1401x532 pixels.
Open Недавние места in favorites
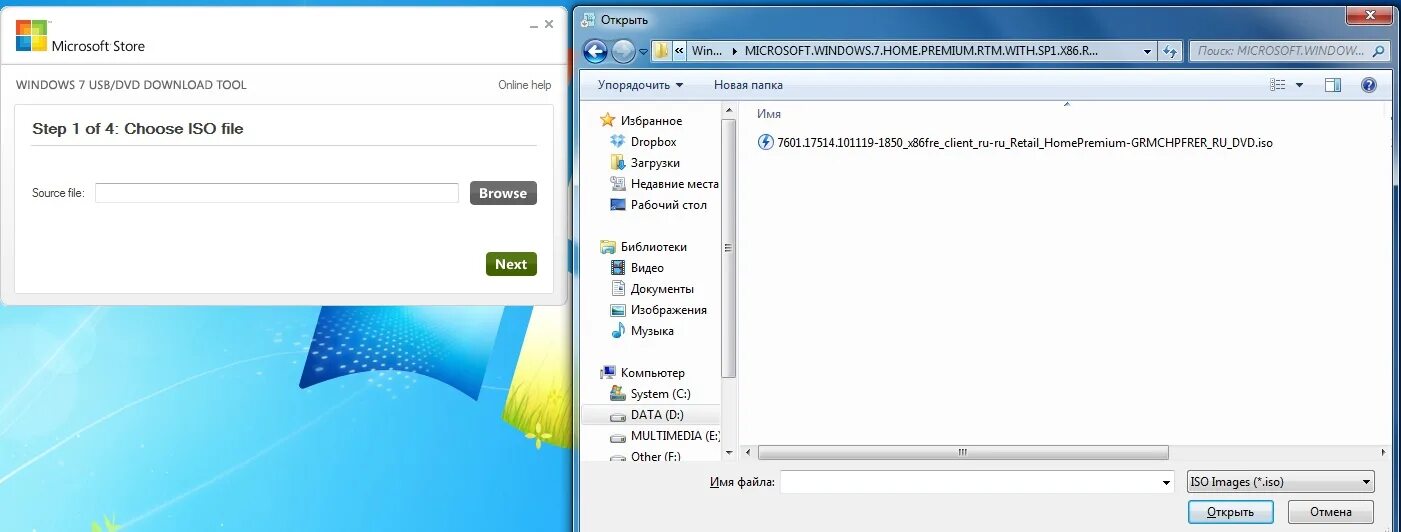(x=675, y=183)
